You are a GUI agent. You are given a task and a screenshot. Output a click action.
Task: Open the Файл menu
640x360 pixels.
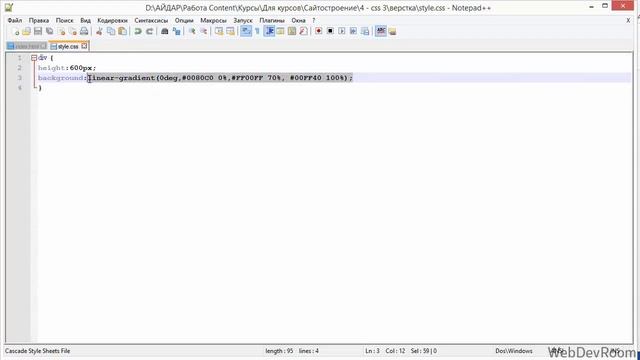point(15,20)
